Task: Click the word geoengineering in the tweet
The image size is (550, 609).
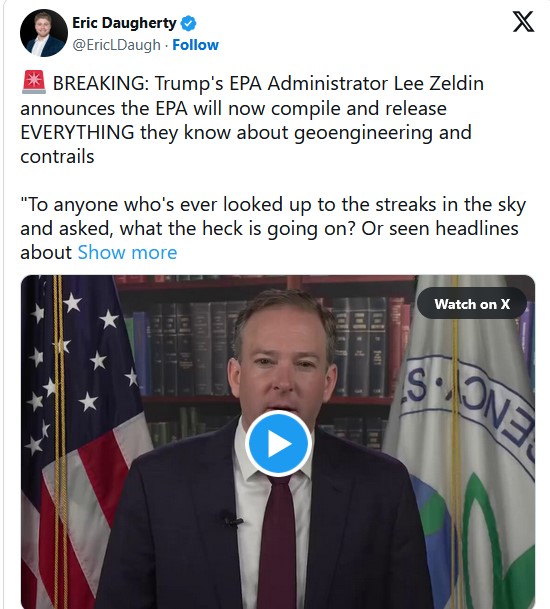Action: (x=363, y=133)
